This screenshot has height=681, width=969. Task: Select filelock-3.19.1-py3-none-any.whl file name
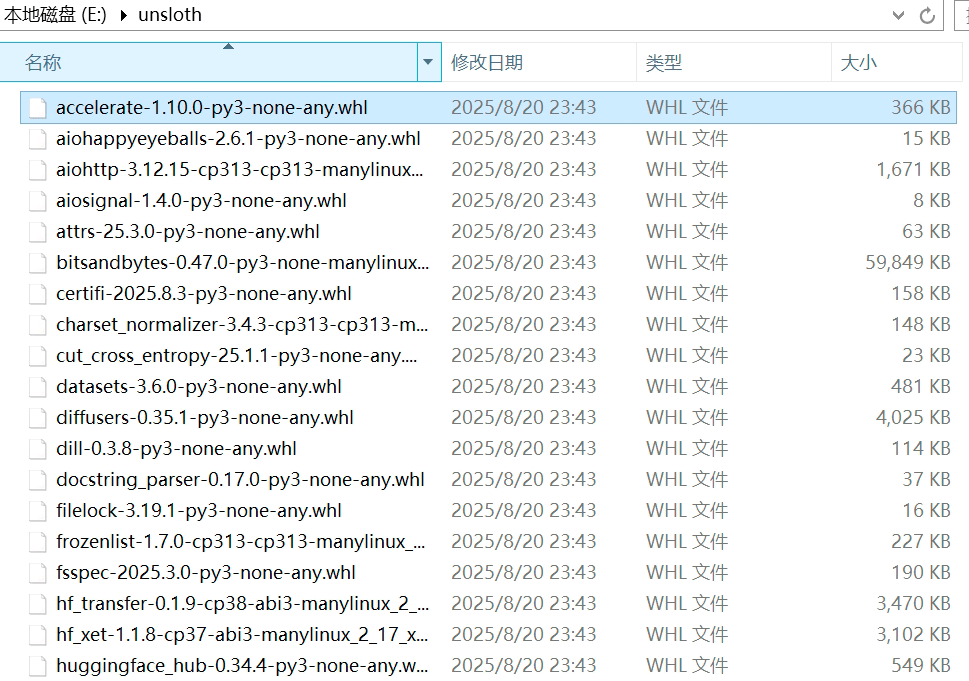[198, 510]
